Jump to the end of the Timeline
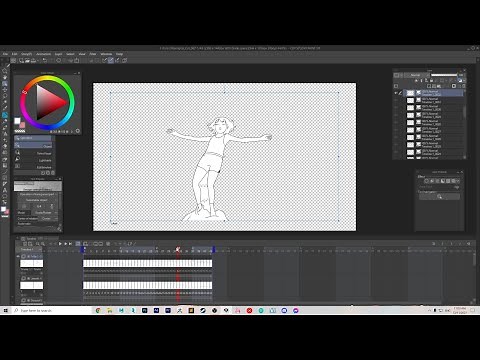 (70, 244)
